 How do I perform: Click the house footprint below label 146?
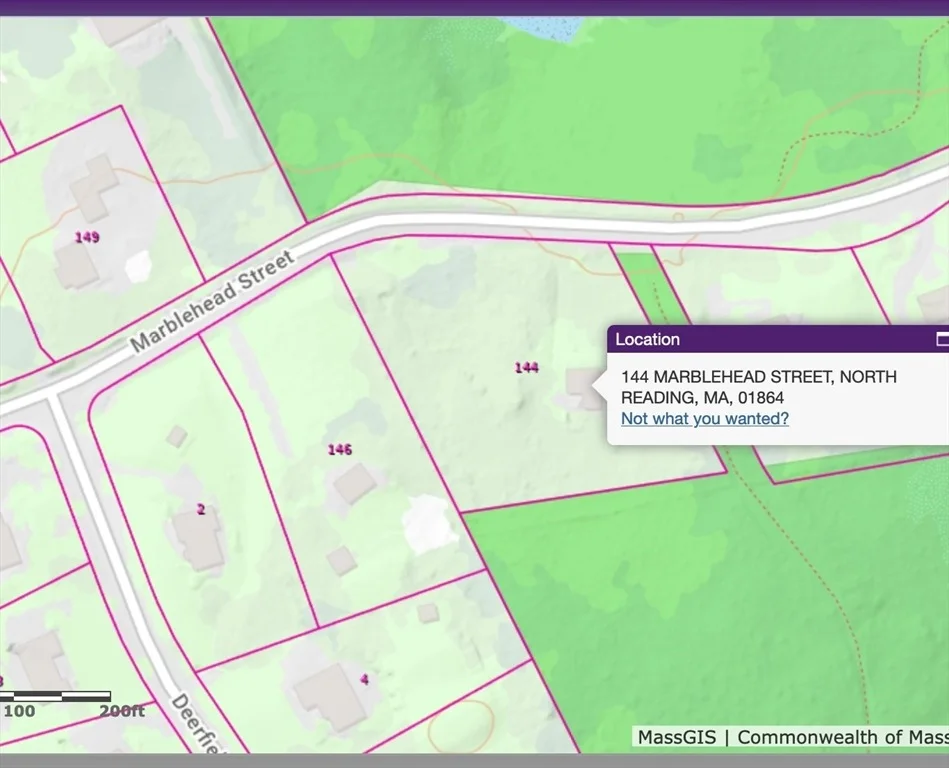coord(355,484)
